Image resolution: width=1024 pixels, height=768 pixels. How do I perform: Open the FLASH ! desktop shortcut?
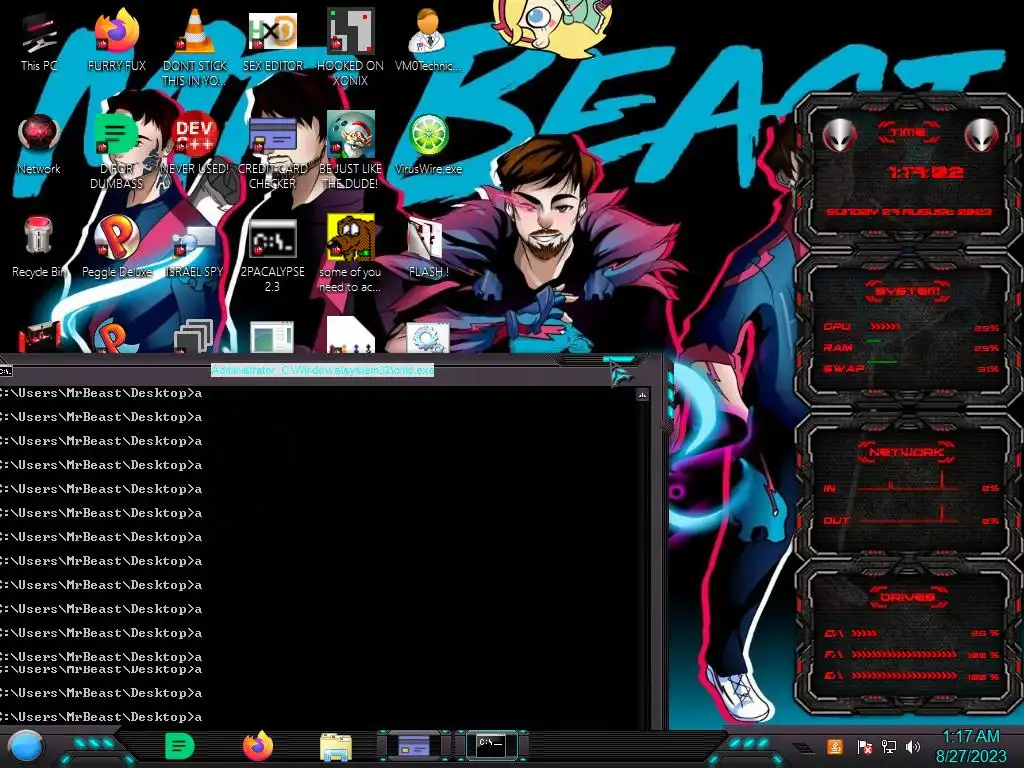click(428, 248)
